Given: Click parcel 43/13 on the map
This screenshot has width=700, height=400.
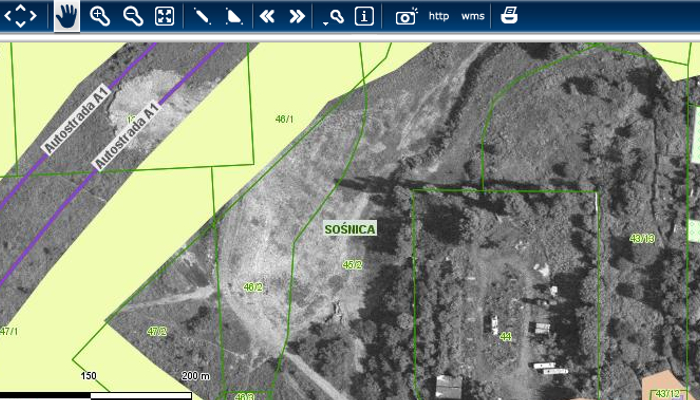Looking at the screenshot, I should tap(642, 239).
